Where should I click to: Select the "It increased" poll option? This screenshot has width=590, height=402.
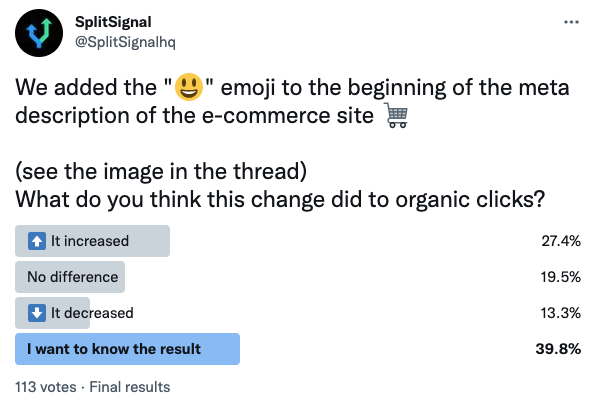pos(92,241)
